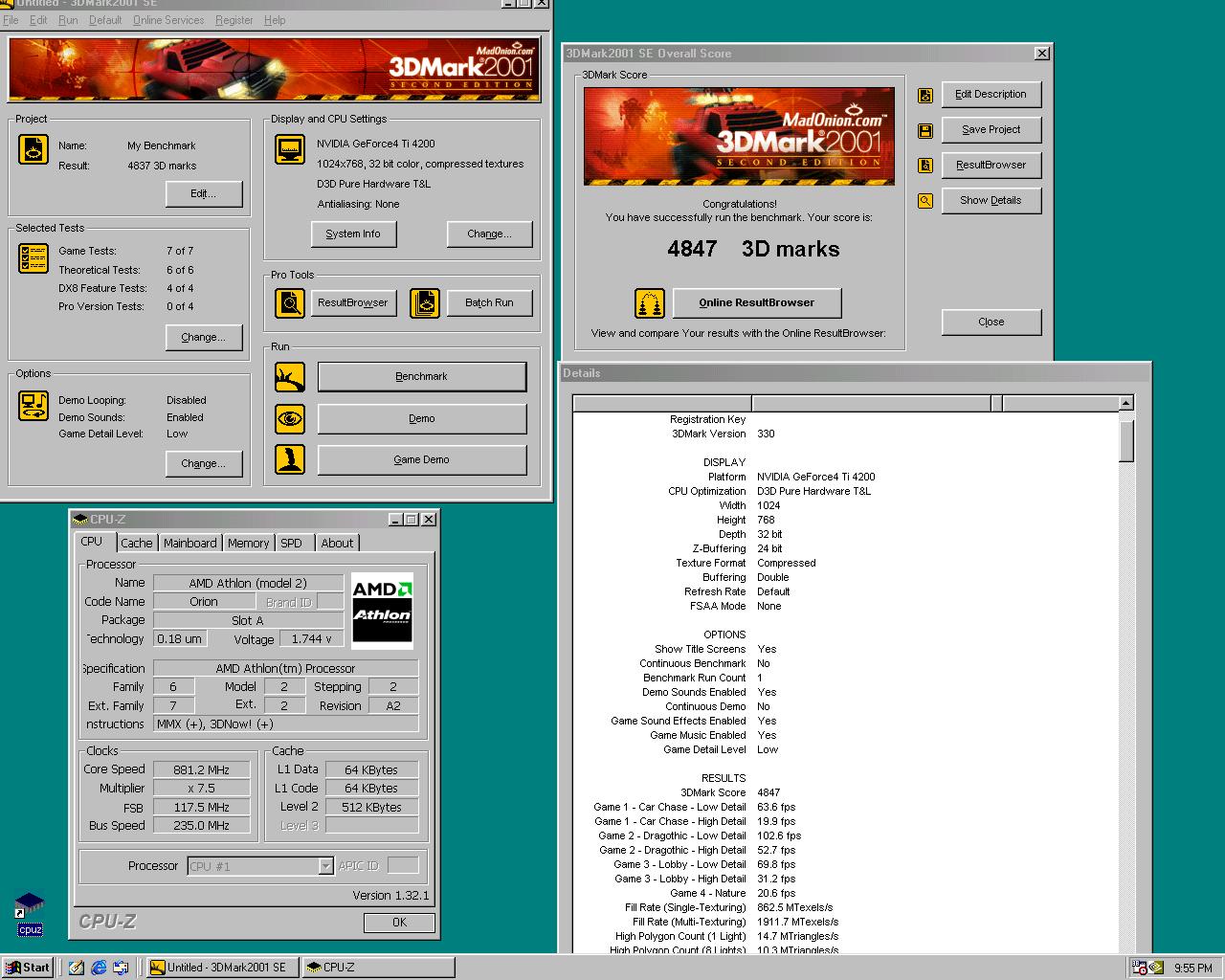
Task: Click the Save Project button
Action: tap(991, 130)
